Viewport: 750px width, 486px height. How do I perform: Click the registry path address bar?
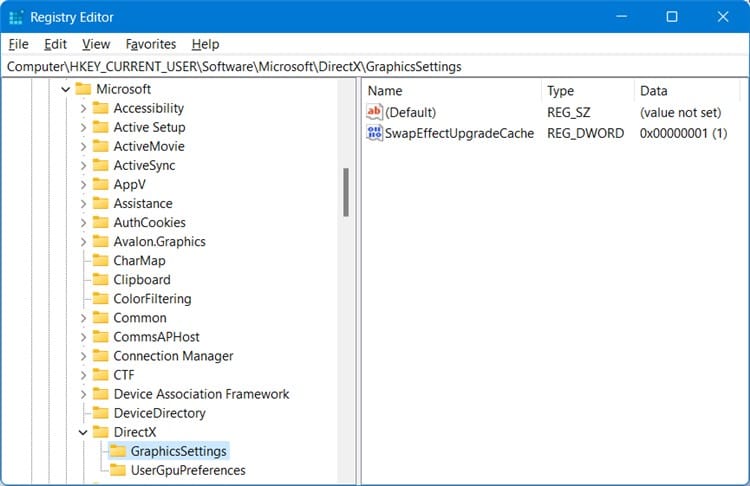click(x=375, y=66)
